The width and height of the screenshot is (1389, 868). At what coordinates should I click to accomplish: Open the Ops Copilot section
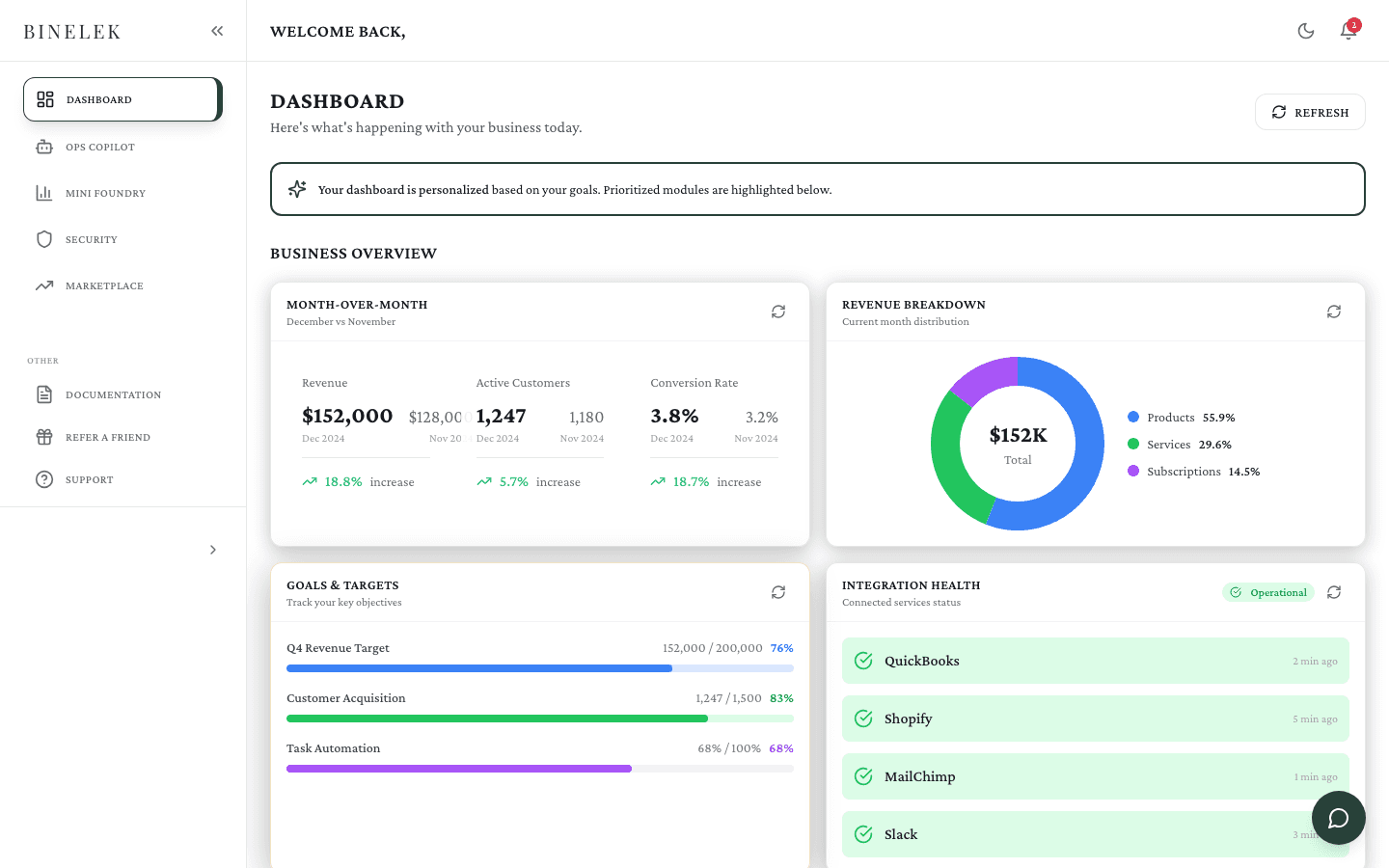point(98,147)
